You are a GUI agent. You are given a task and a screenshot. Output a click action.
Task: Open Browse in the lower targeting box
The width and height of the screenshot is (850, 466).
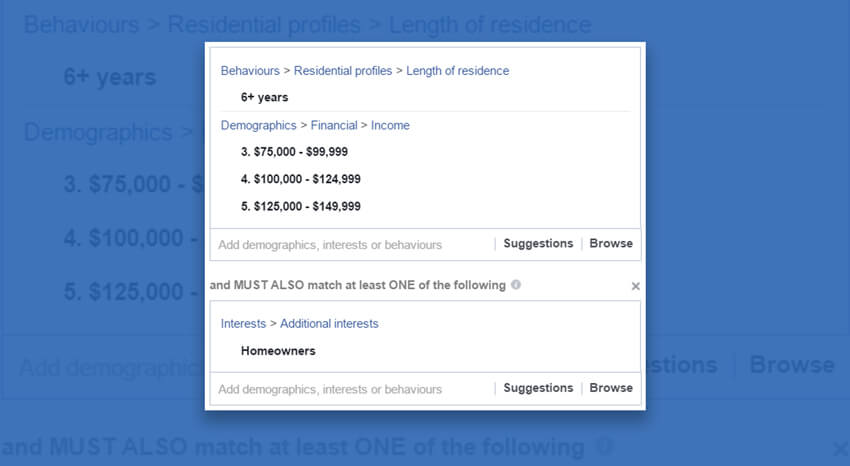(x=611, y=388)
